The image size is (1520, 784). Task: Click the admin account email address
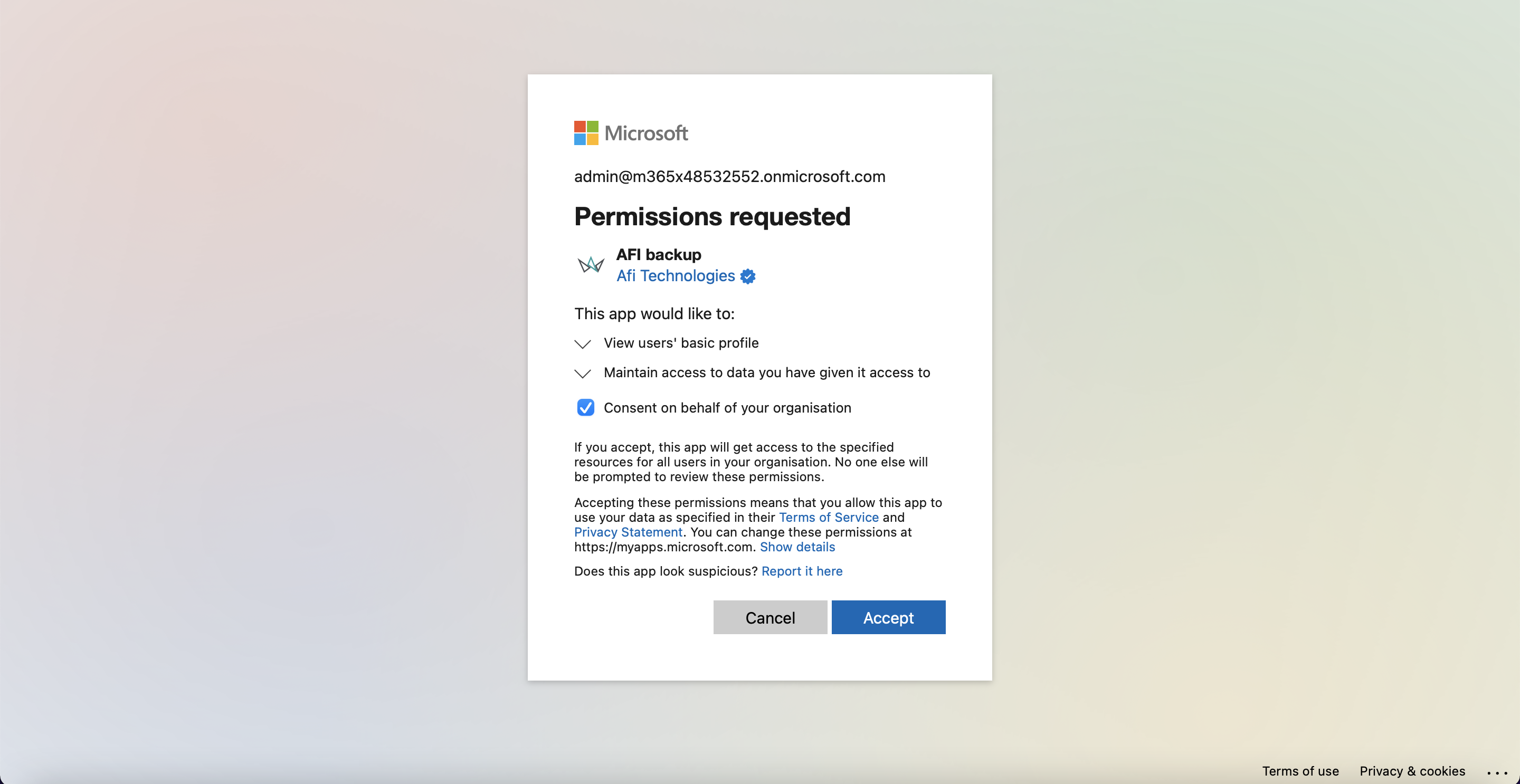(x=729, y=176)
